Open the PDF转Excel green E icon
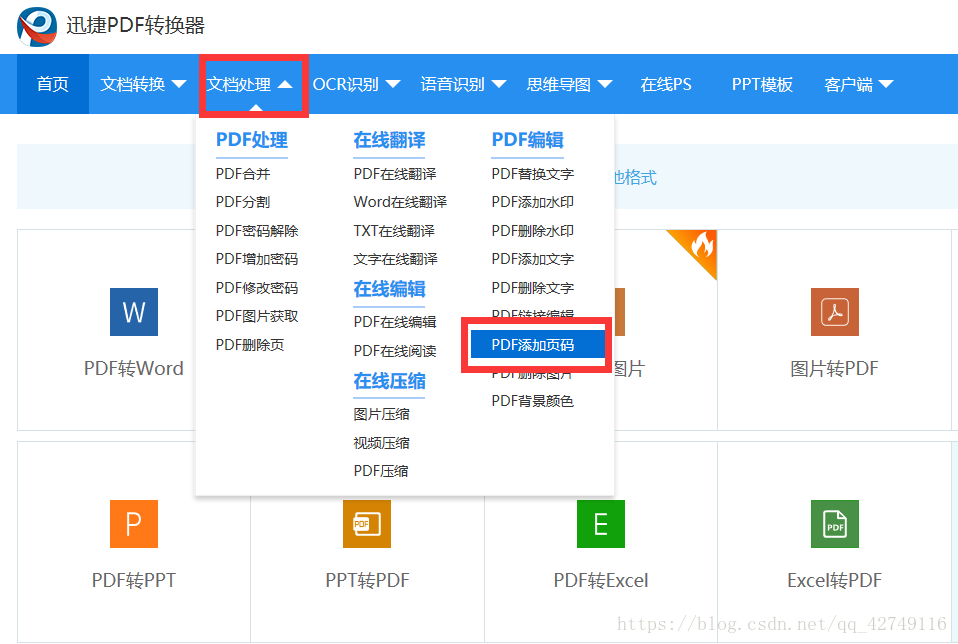Screen dimensions: 958x644 [x=601, y=524]
